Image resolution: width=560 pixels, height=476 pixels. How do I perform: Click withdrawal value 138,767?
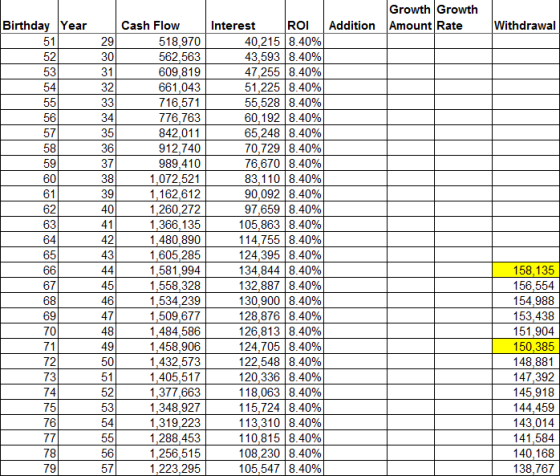pos(534,469)
